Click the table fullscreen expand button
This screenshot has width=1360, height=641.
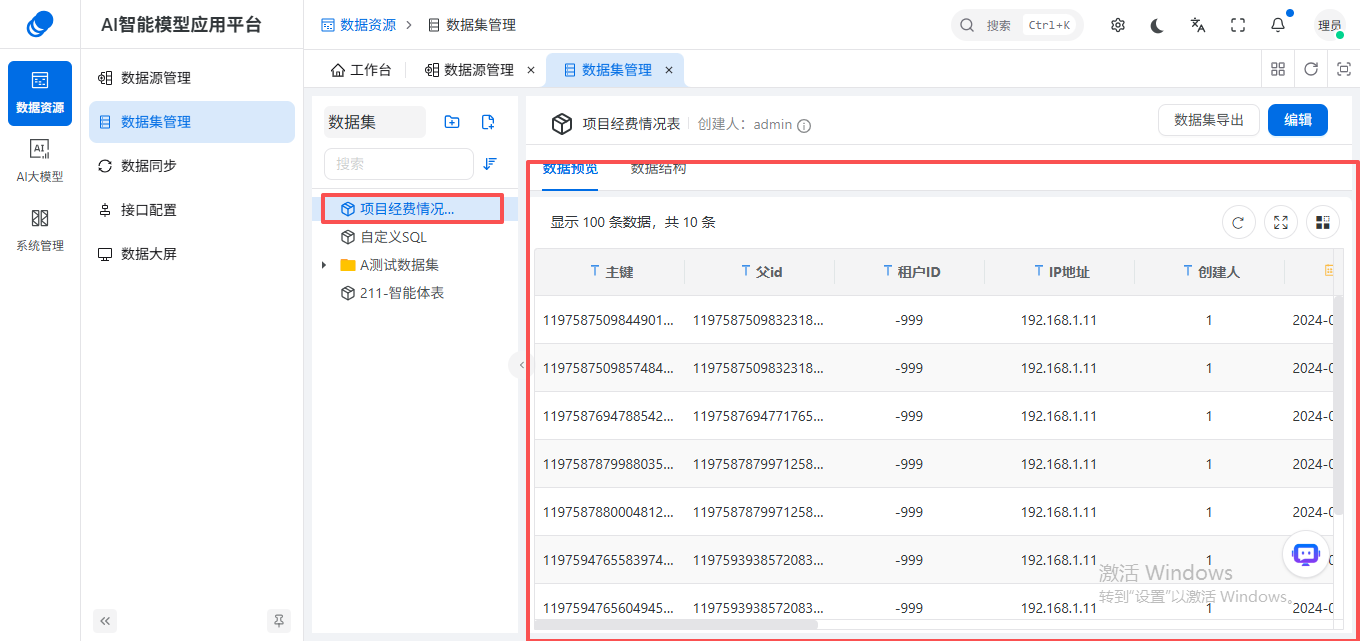(x=1281, y=222)
